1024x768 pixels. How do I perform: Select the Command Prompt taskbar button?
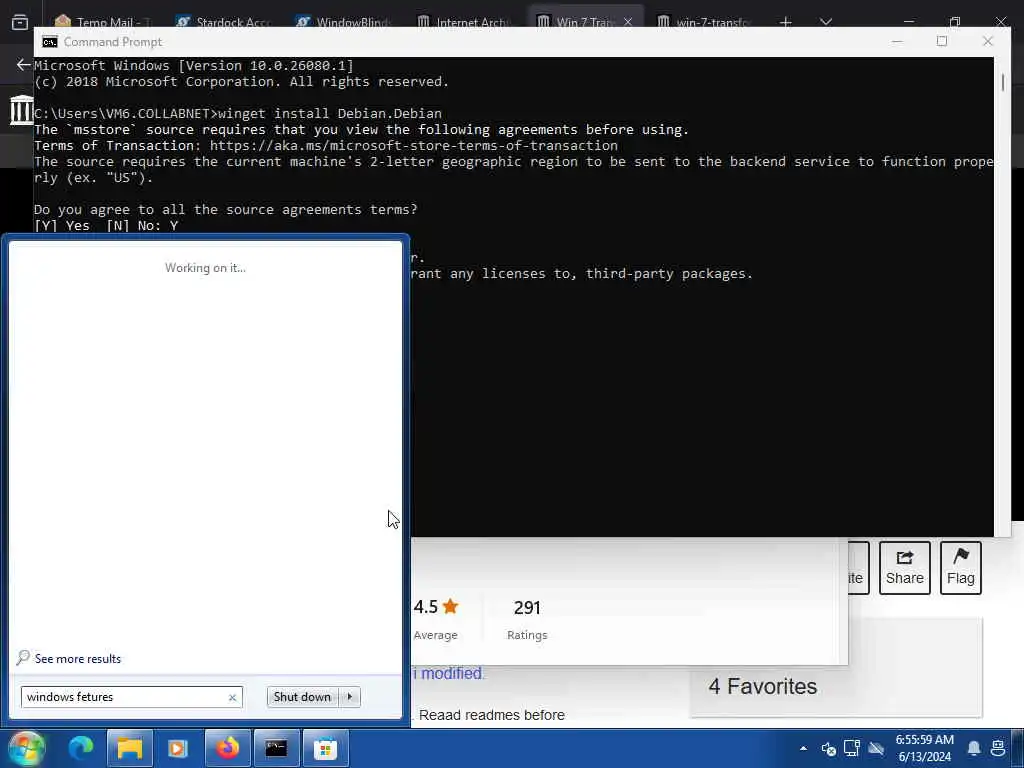pos(276,748)
